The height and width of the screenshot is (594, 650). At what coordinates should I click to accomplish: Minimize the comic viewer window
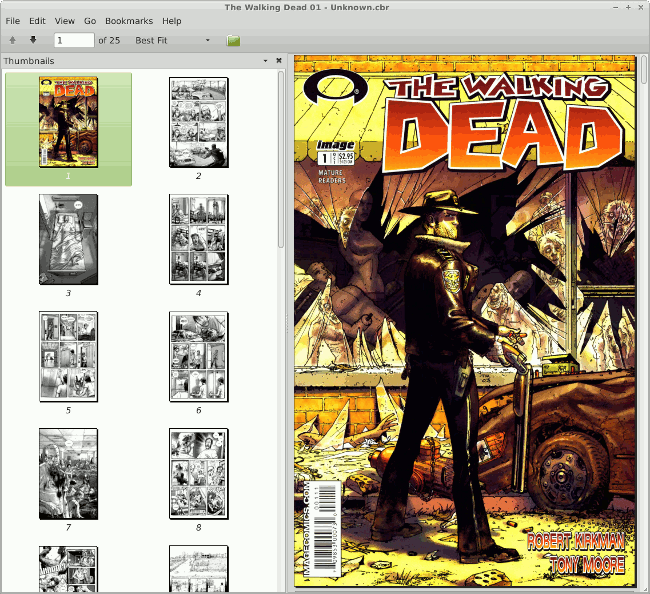click(x=616, y=7)
